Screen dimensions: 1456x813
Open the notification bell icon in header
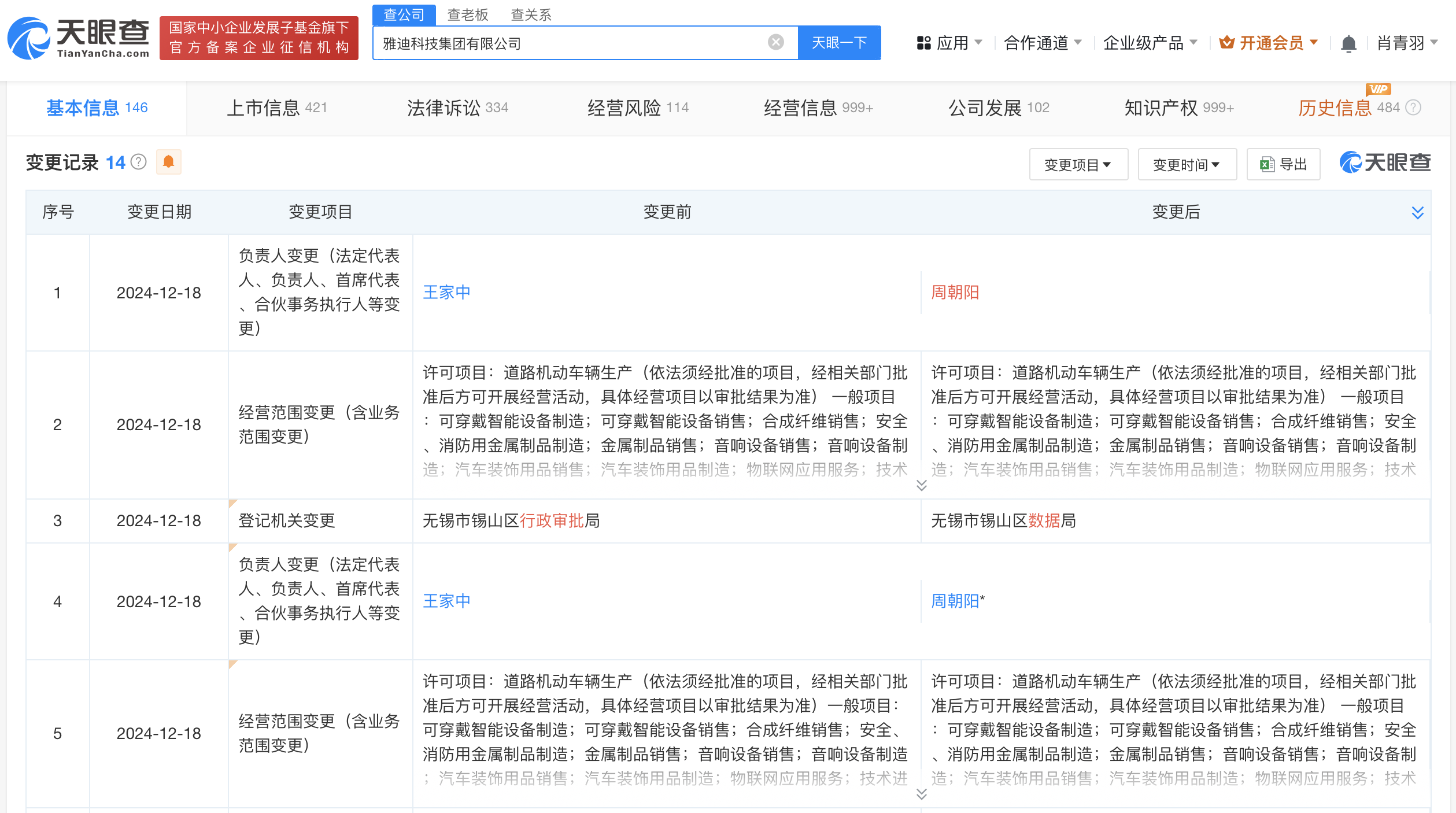(1348, 43)
